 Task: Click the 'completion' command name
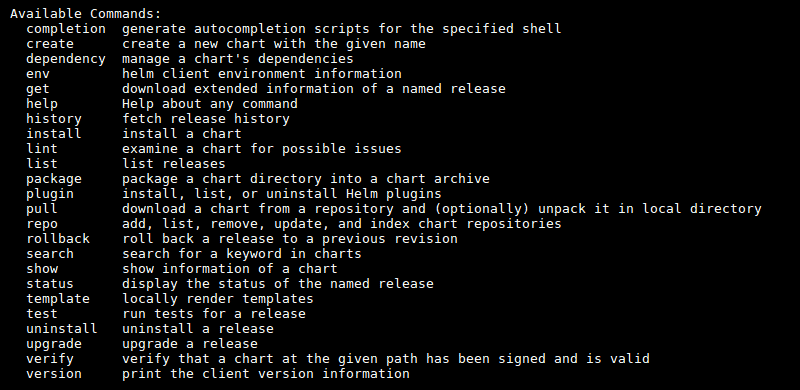[x=66, y=29]
